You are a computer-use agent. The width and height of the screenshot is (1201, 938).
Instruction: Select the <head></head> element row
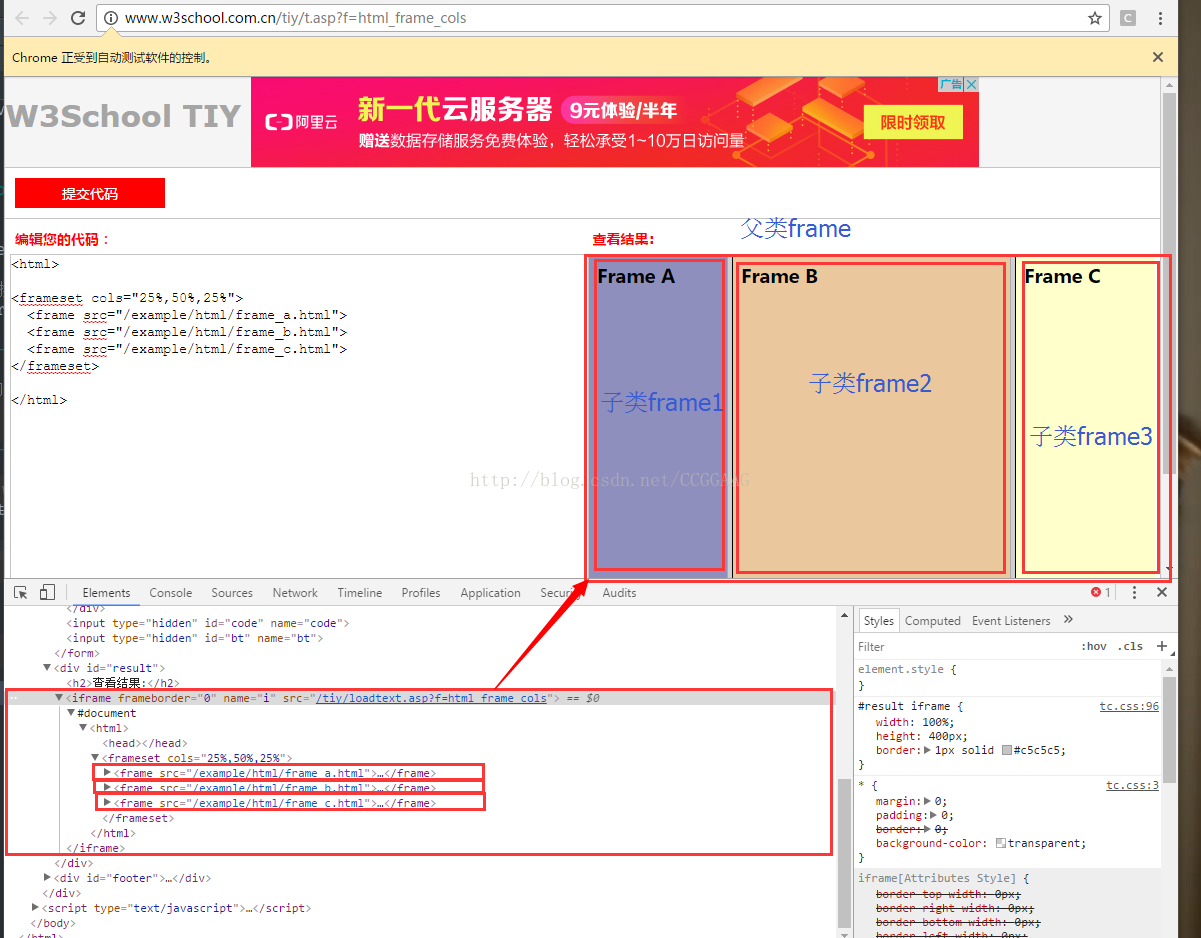145,743
